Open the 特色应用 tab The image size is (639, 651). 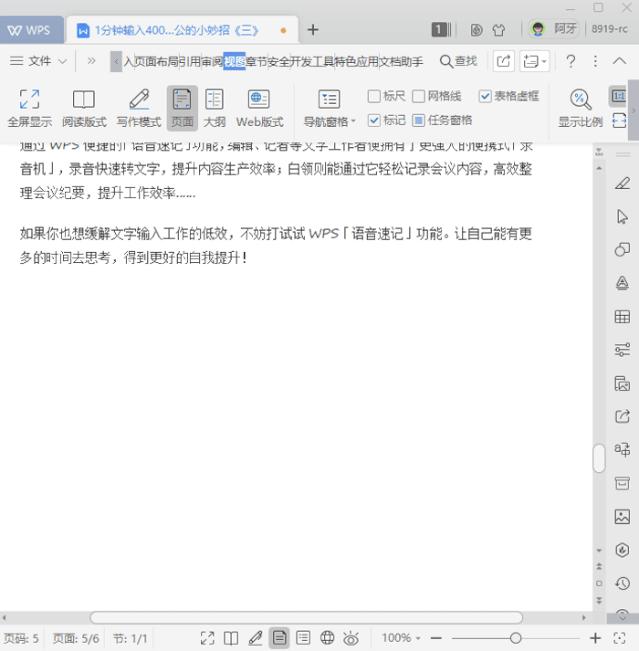(356, 61)
